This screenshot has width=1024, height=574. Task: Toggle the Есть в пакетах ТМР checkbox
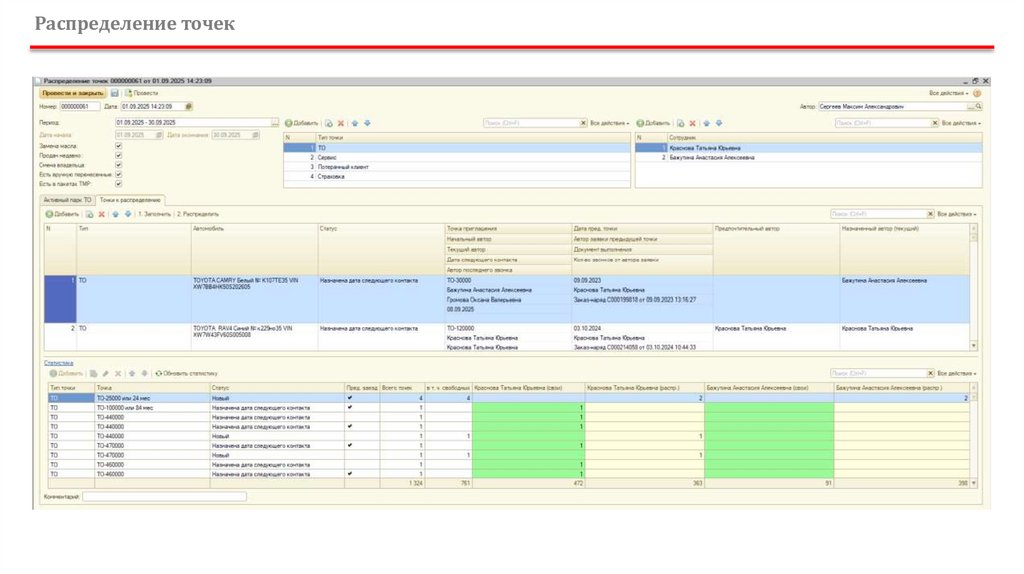coord(119,184)
